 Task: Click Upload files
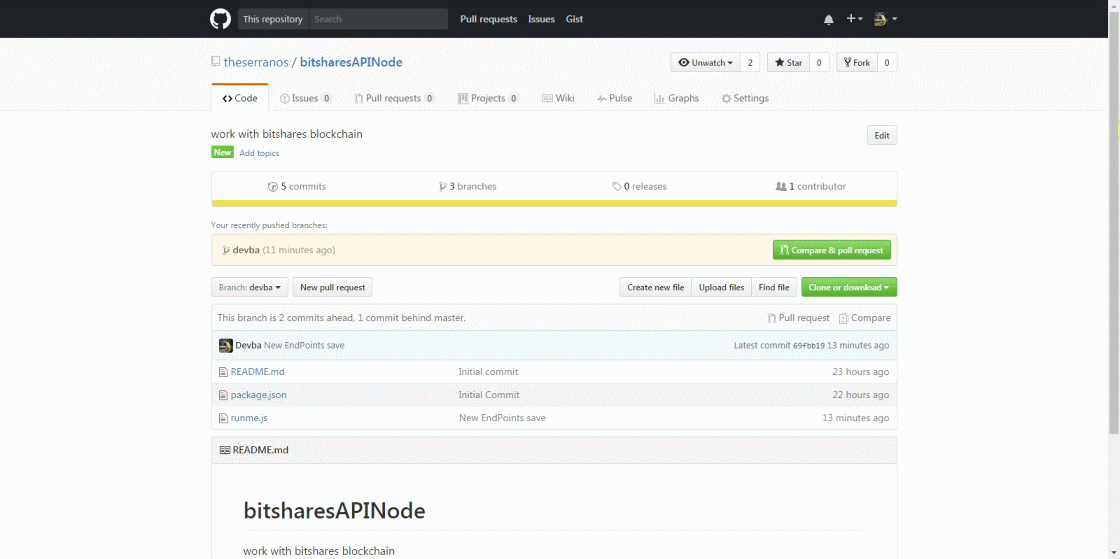(721, 287)
